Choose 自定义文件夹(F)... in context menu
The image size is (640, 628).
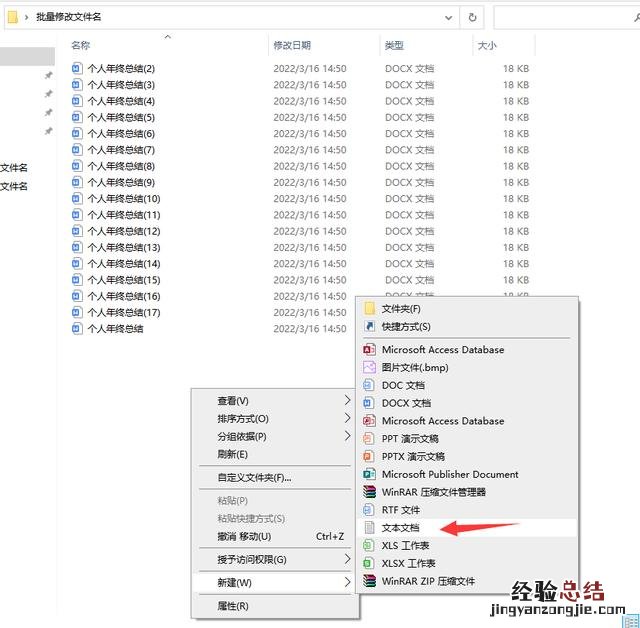[275, 477]
